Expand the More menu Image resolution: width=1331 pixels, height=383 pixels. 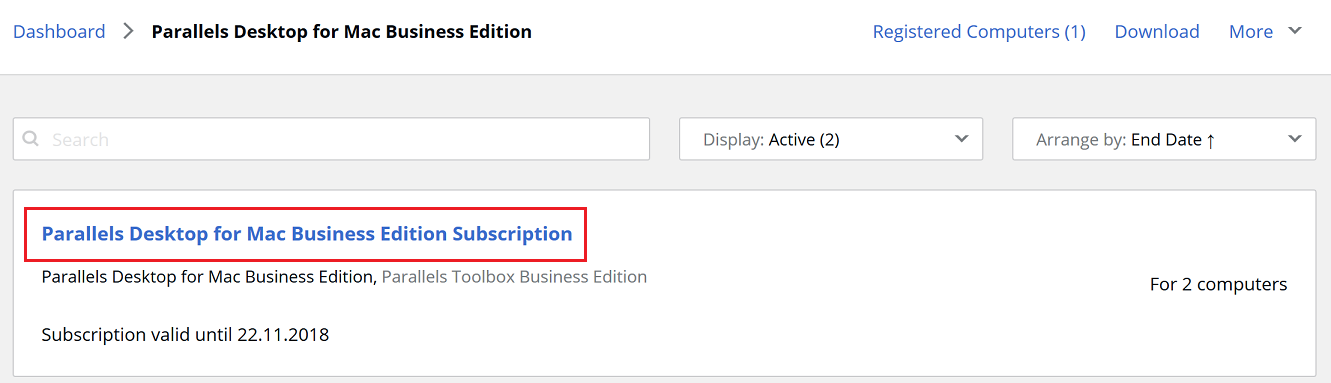tap(1251, 31)
